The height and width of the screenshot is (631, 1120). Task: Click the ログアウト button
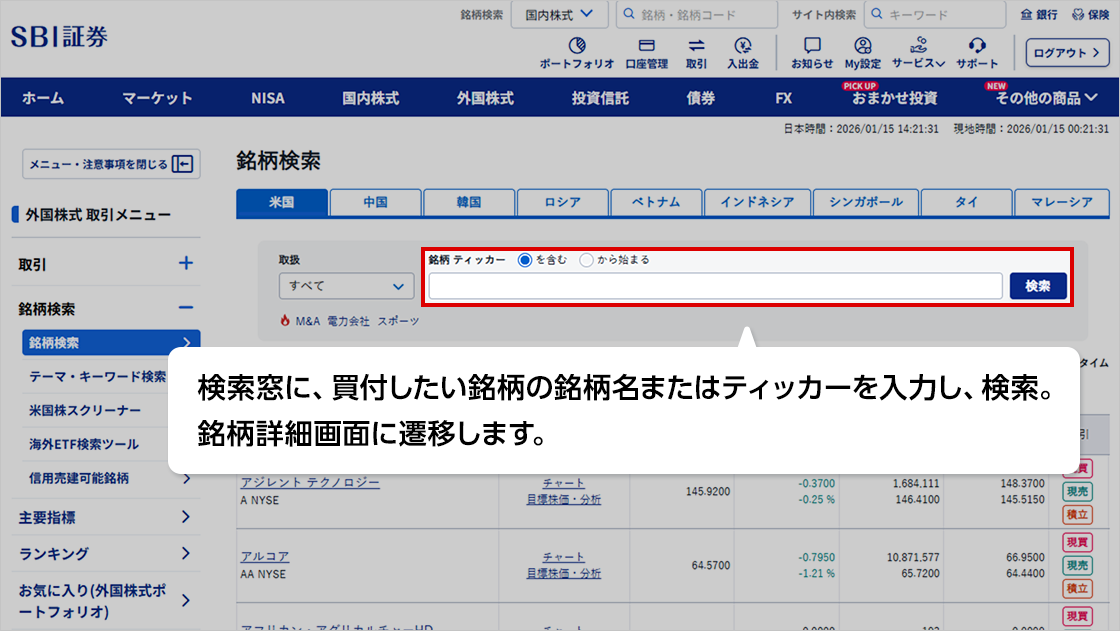click(x=1067, y=52)
